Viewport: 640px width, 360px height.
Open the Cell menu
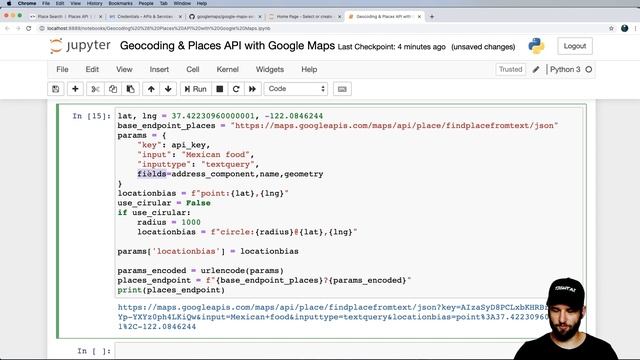click(x=193, y=69)
